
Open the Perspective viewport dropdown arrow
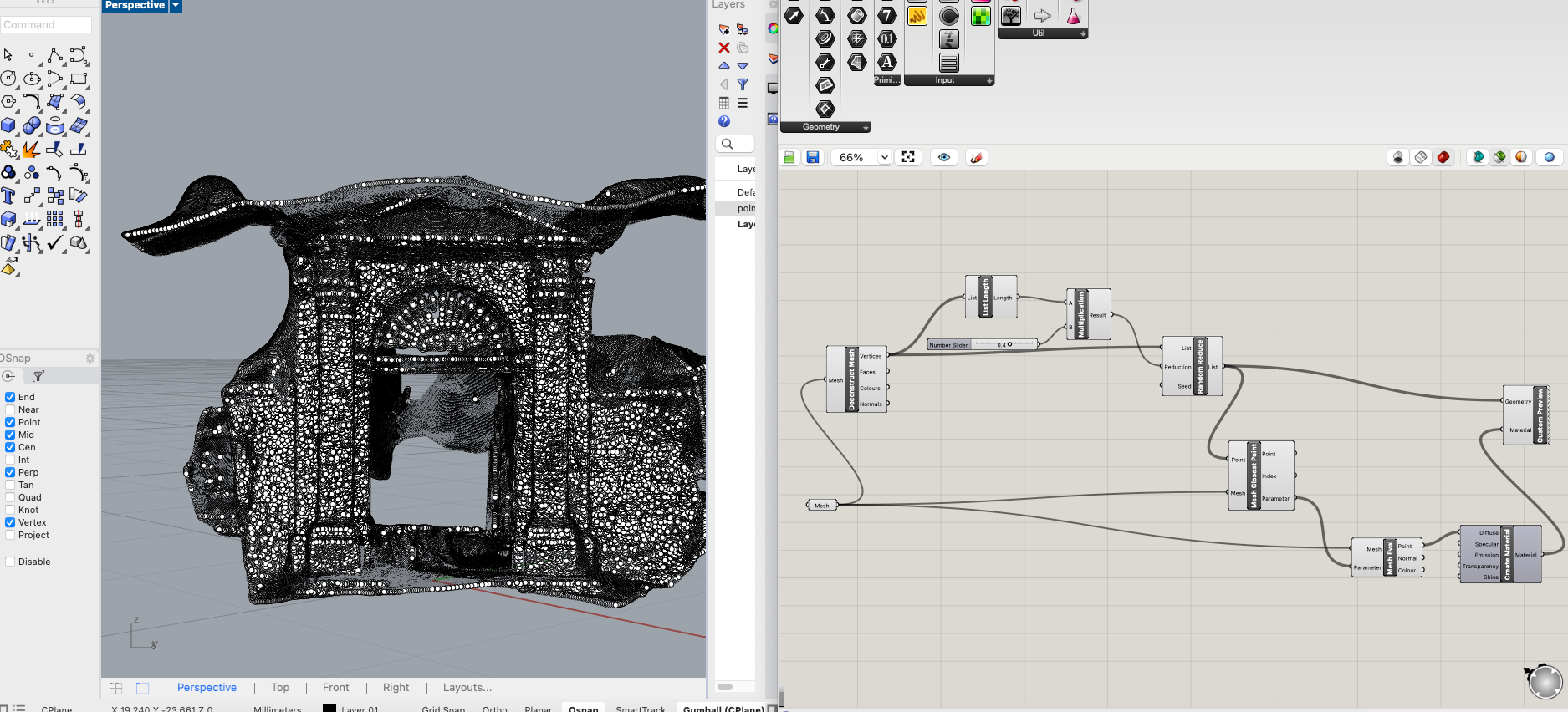(176, 5)
